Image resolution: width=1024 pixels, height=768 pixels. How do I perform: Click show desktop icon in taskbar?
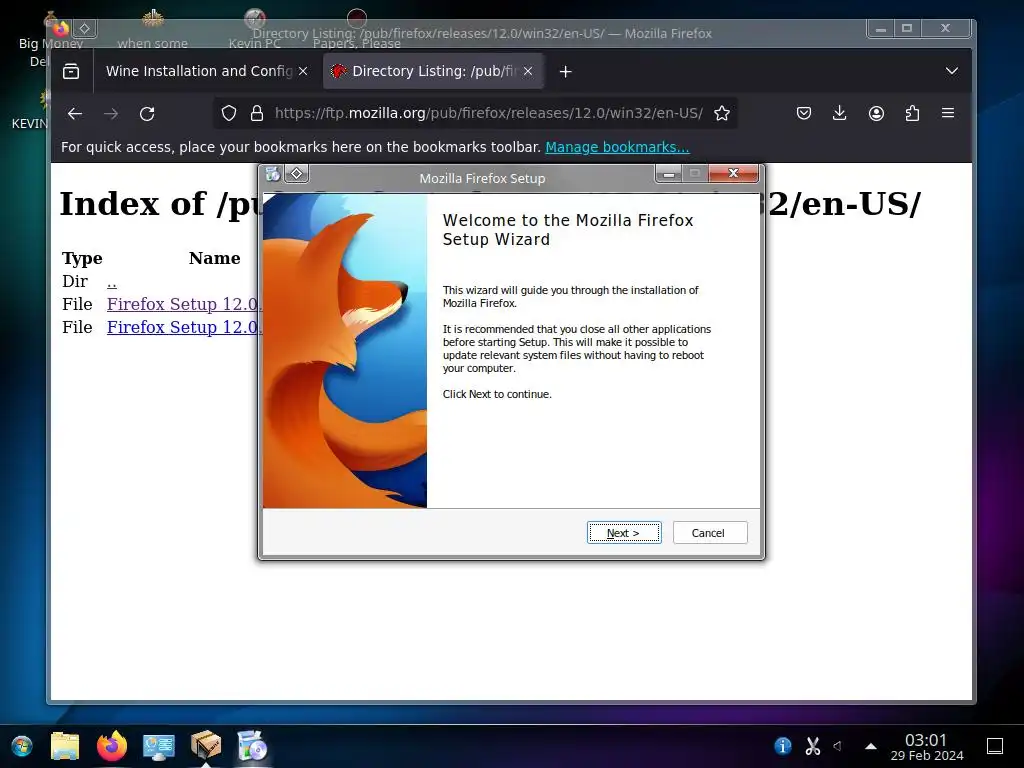coord(995,746)
